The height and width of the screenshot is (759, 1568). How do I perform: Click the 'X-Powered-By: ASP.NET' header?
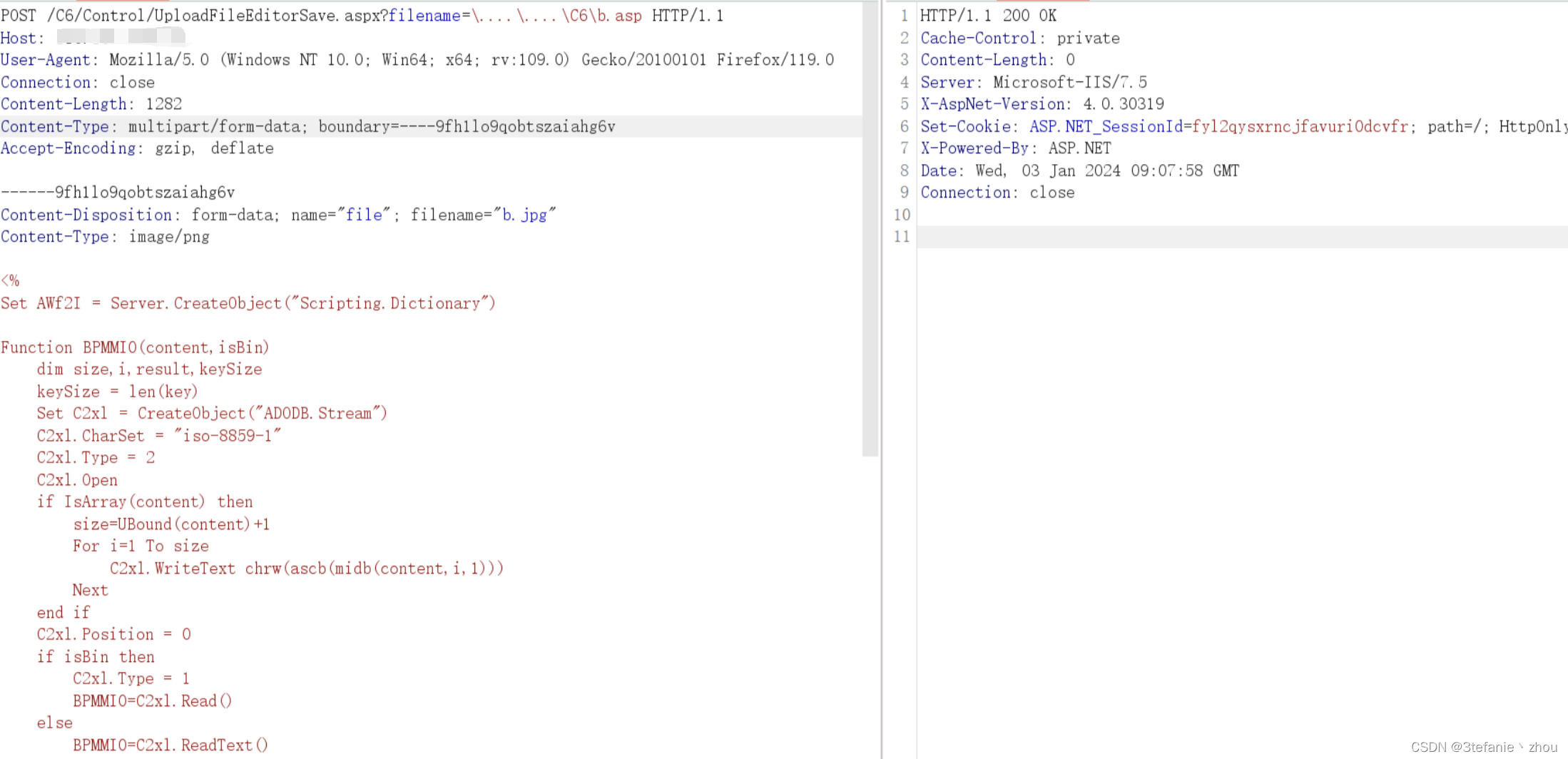pyautogui.click(x=1016, y=148)
